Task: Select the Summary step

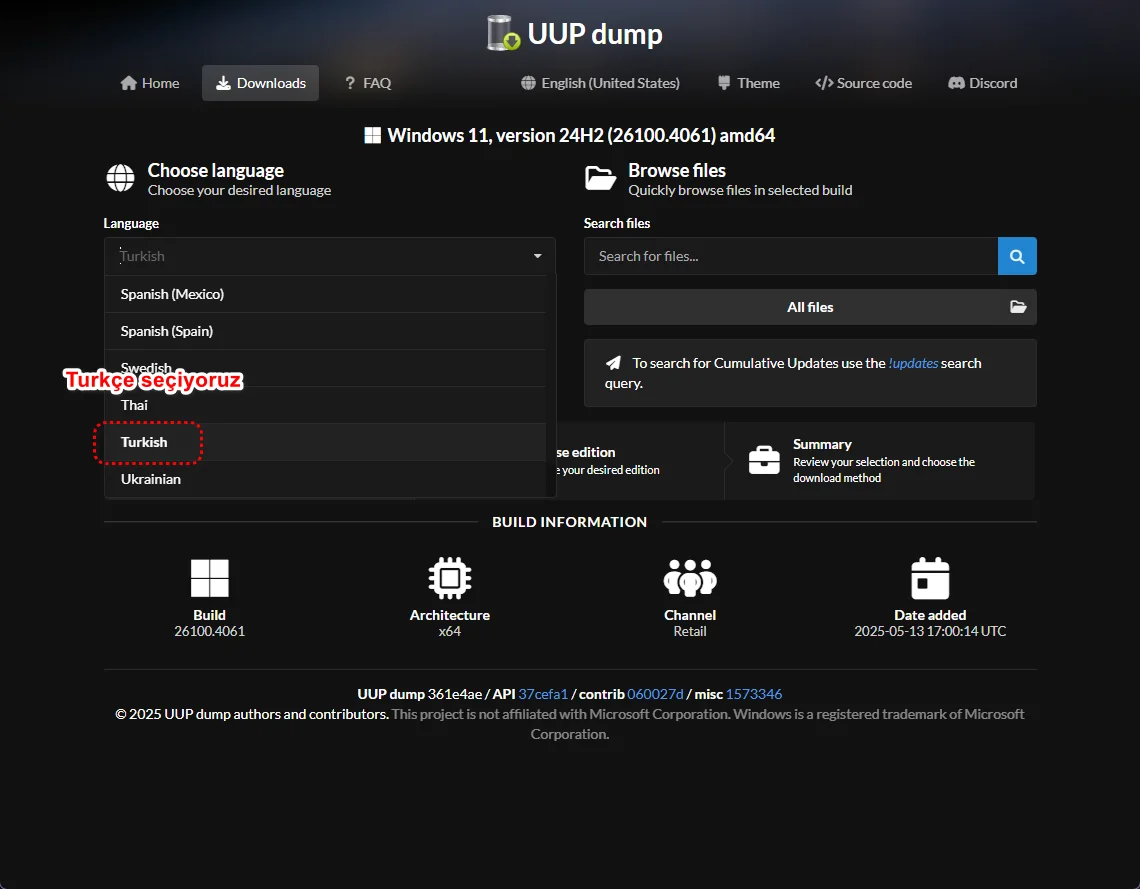Action: click(880, 461)
